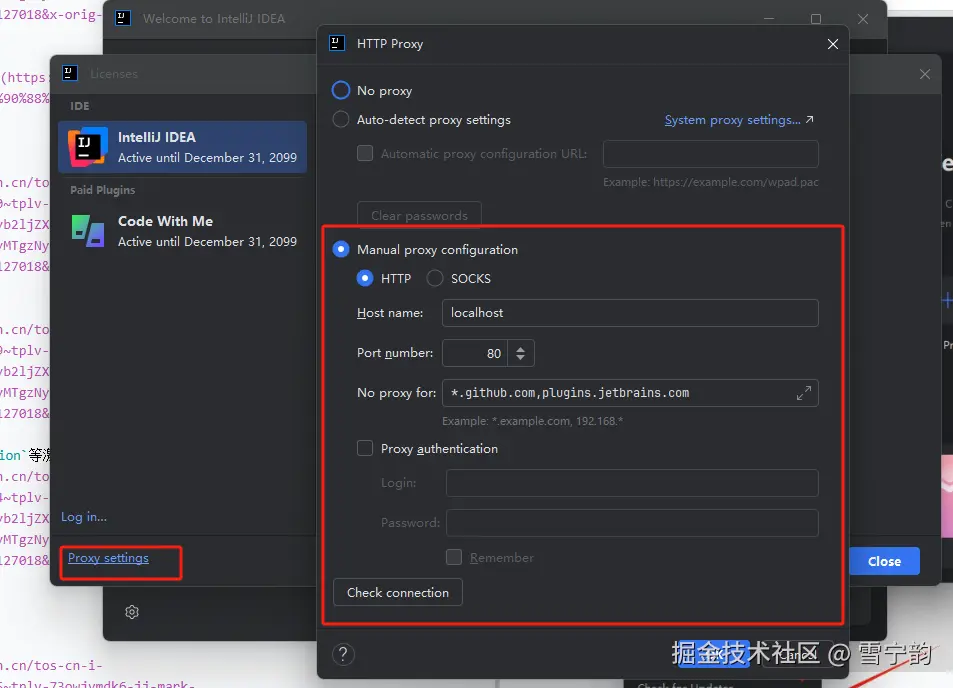Close the HTTP Proxy dialog
The height and width of the screenshot is (688, 953).
pos(833,44)
